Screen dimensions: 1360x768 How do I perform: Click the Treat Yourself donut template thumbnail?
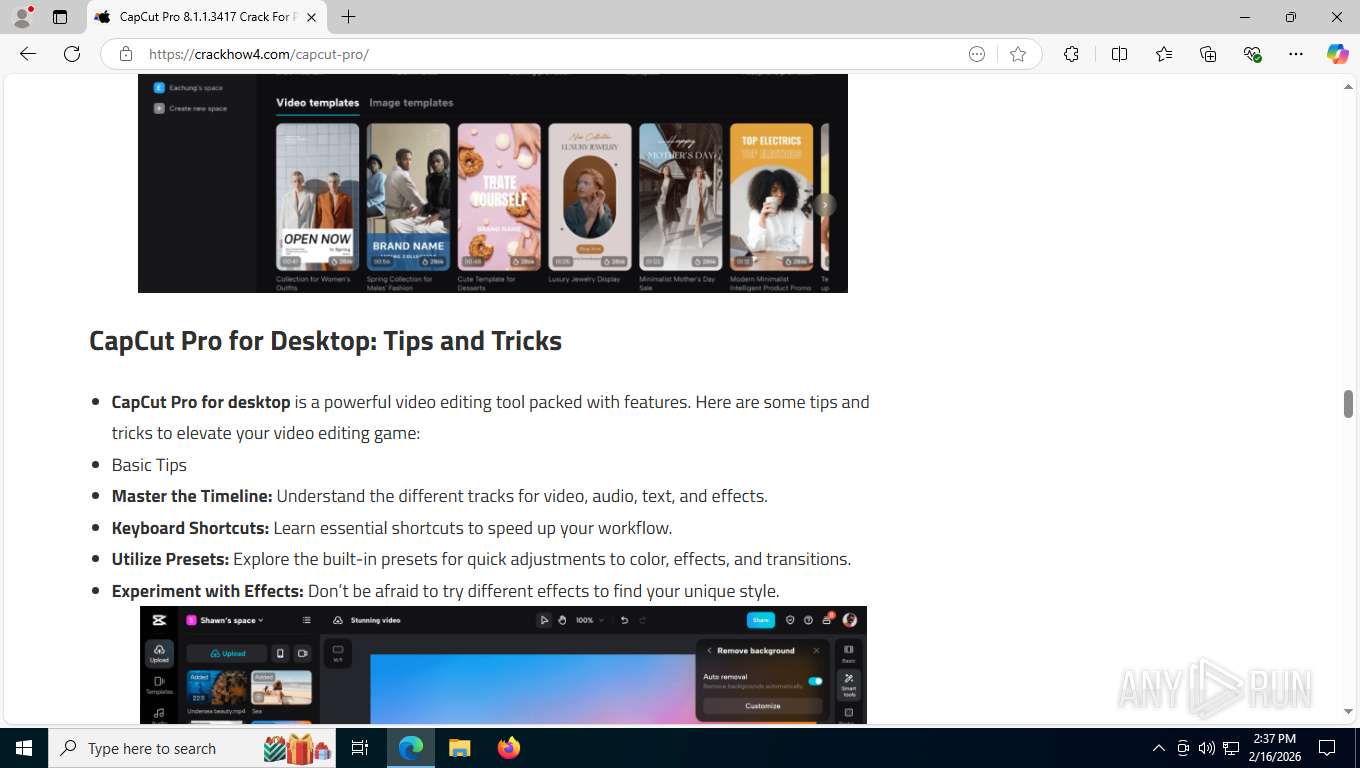[499, 197]
